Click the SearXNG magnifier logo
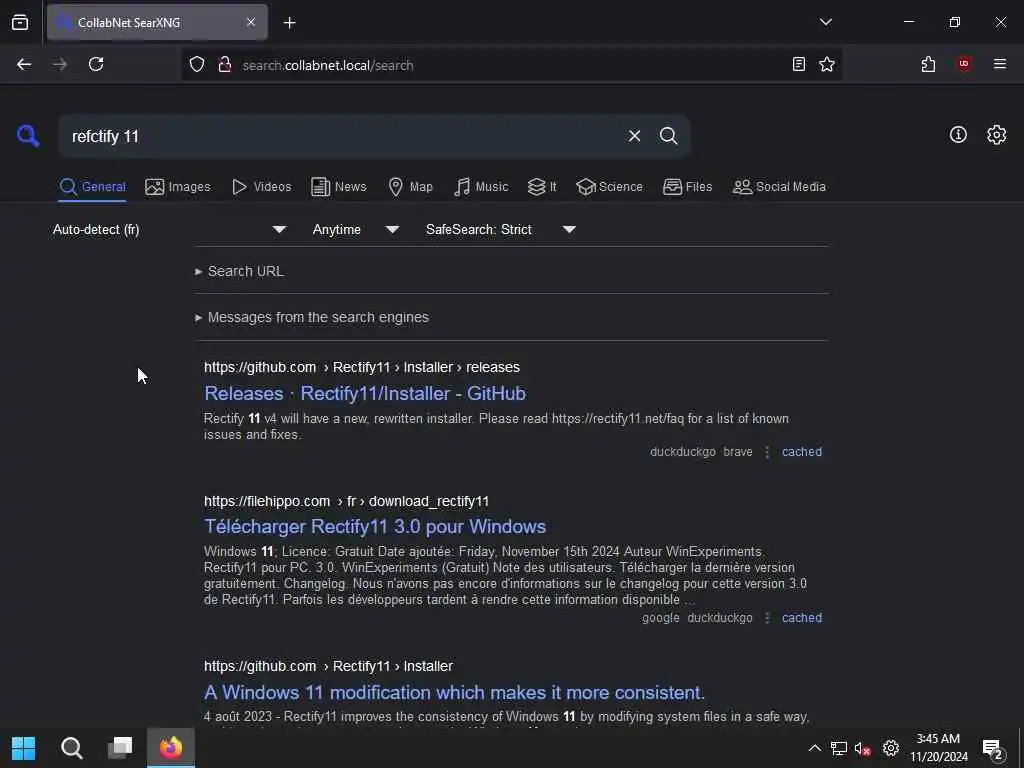 [28, 136]
